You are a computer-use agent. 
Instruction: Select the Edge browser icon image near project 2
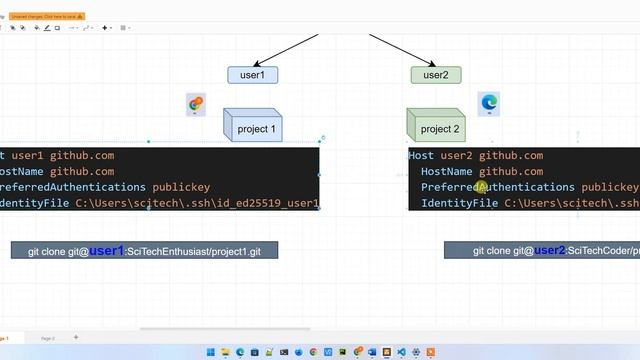[489, 104]
